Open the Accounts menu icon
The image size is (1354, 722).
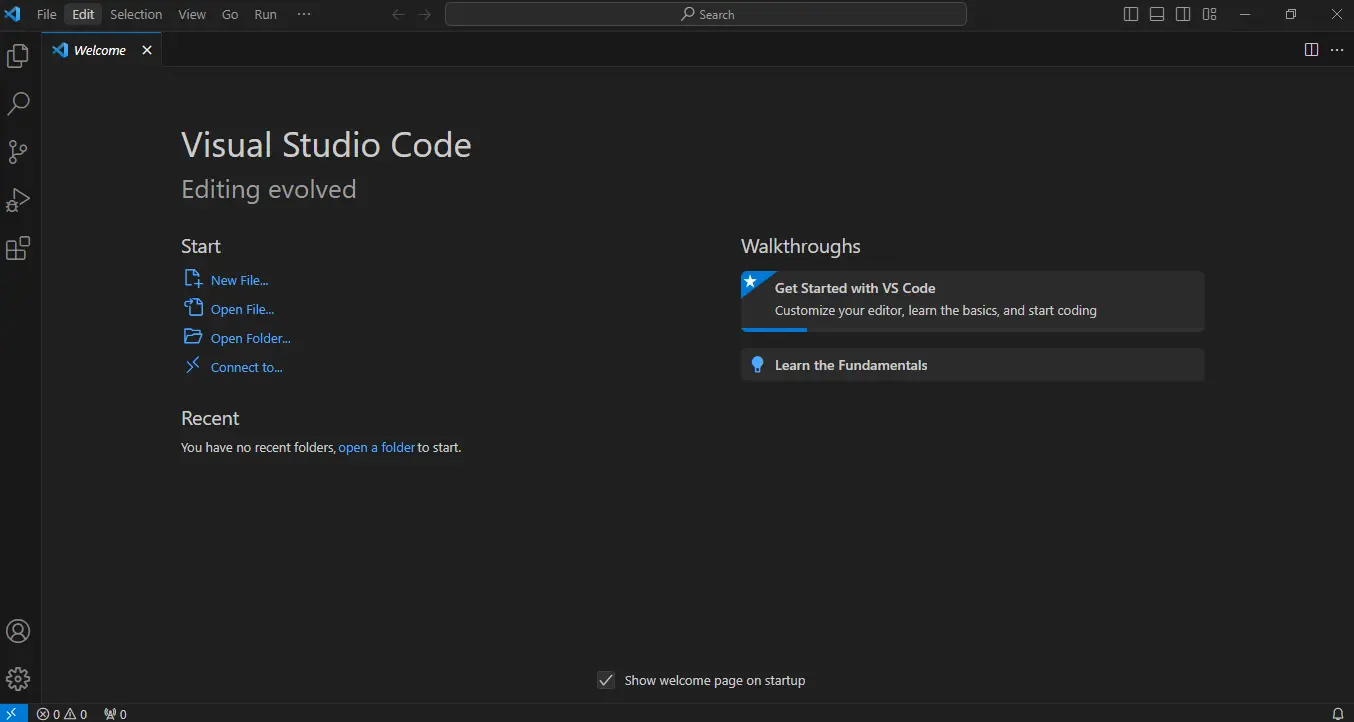(18, 631)
